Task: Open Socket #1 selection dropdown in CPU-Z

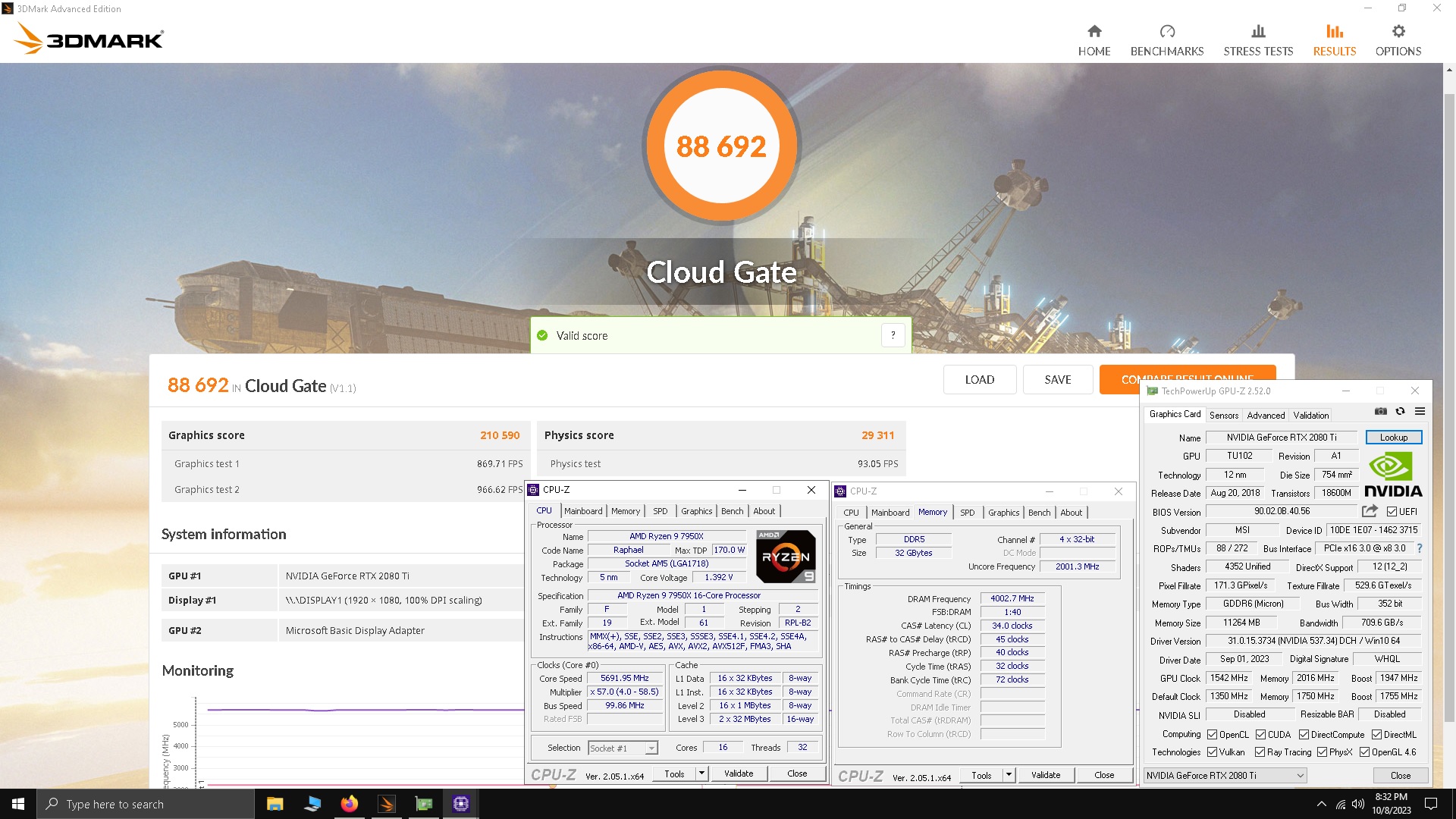Action: tap(623, 748)
